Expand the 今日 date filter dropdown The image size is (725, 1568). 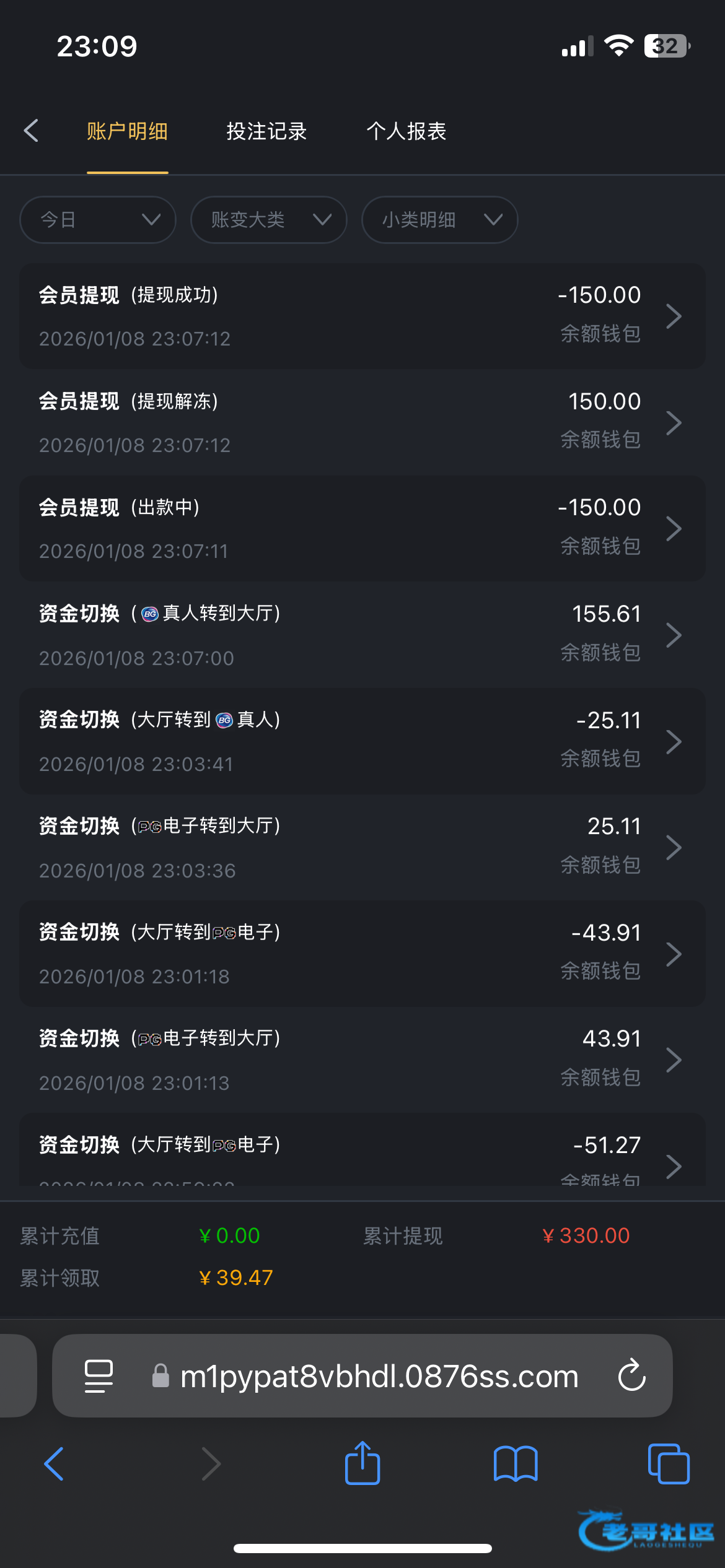(x=98, y=220)
